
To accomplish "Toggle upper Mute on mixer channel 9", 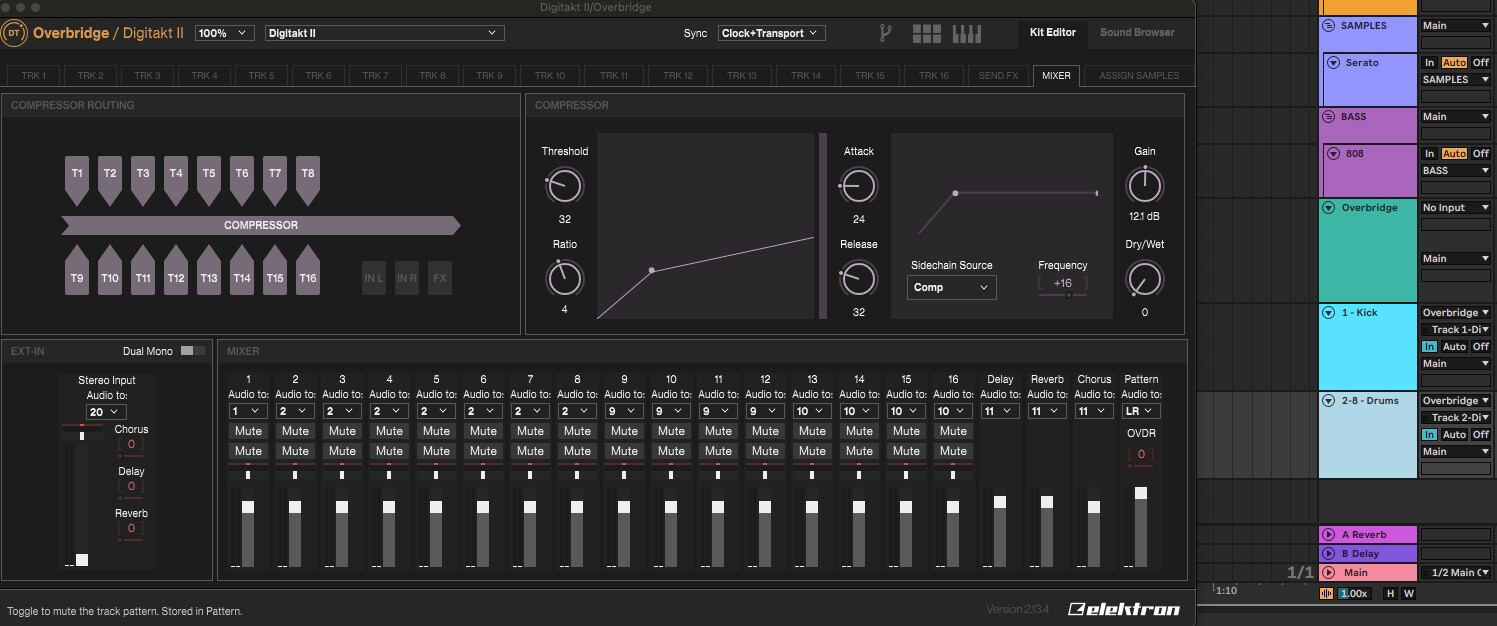I will (624, 431).
